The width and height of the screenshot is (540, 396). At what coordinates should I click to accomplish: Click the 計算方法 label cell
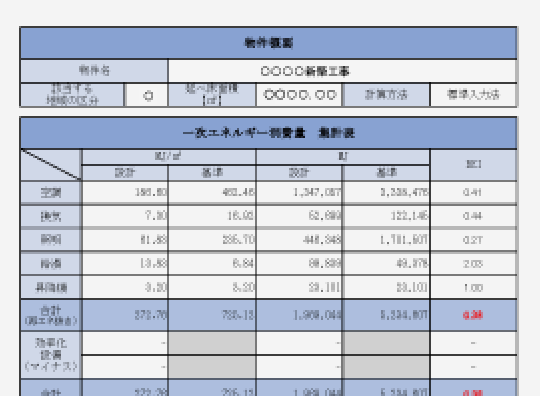pyautogui.click(x=386, y=95)
